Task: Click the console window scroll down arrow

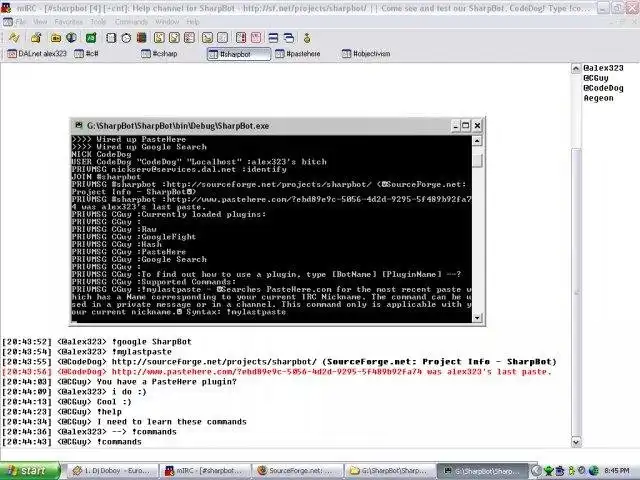Action: click(477, 318)
